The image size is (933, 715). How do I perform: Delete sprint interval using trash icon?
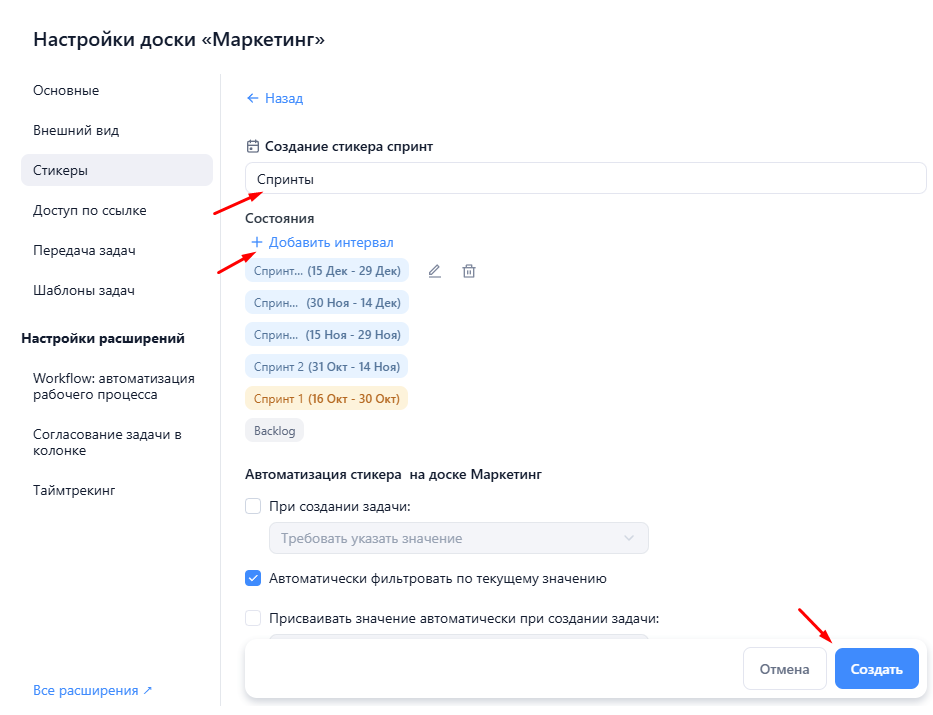[468, 271]
